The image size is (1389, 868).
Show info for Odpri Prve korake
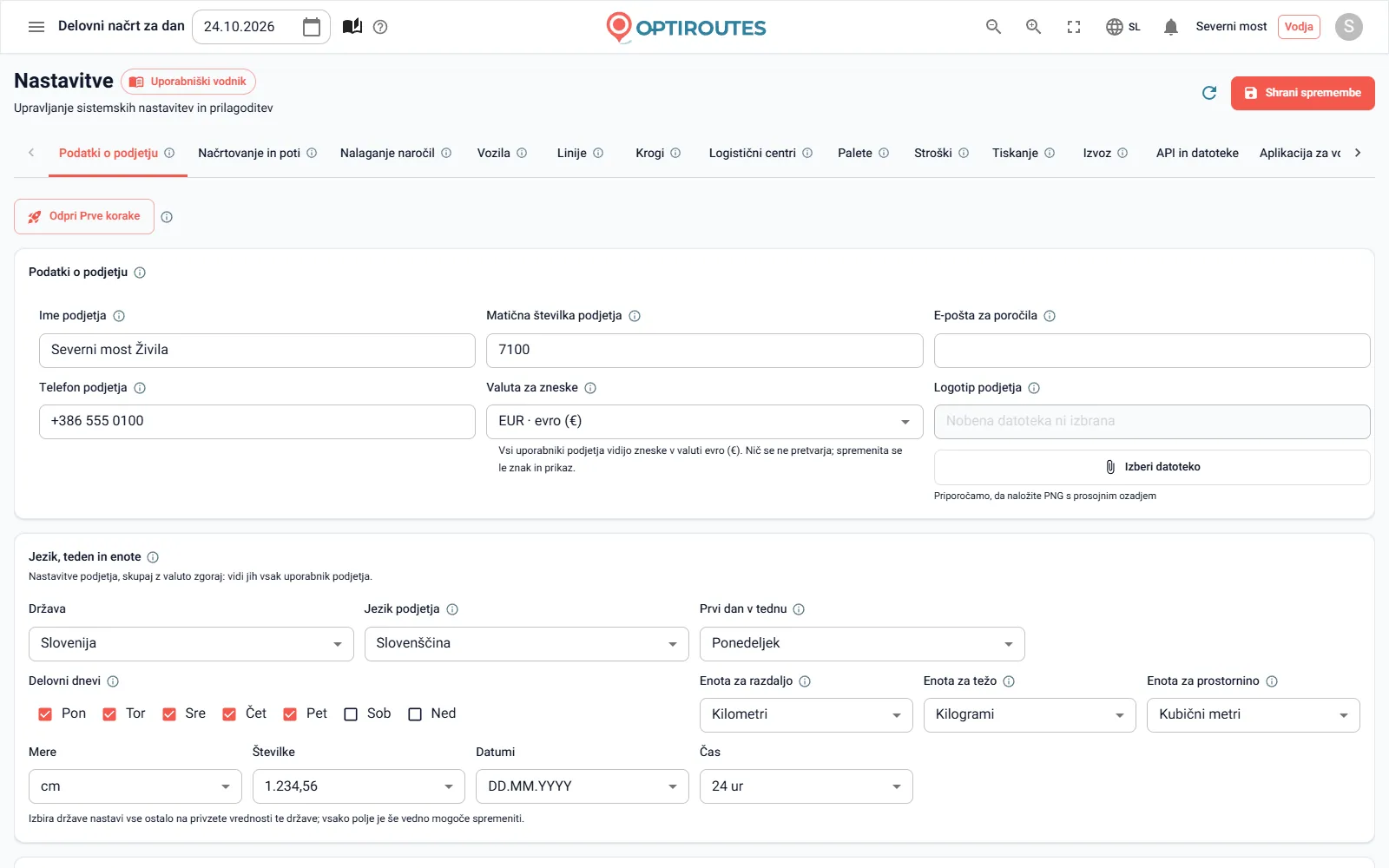click(167, 217)
